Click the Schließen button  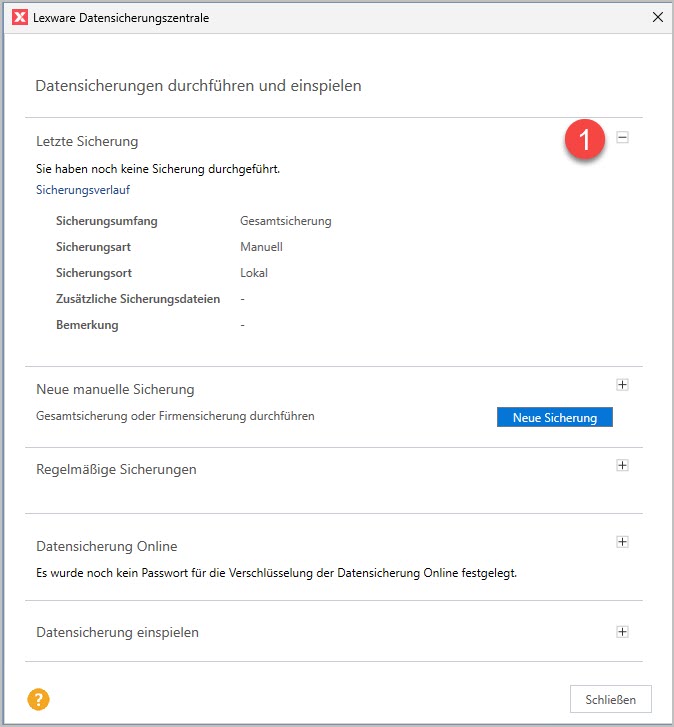[x=610, y=698]
